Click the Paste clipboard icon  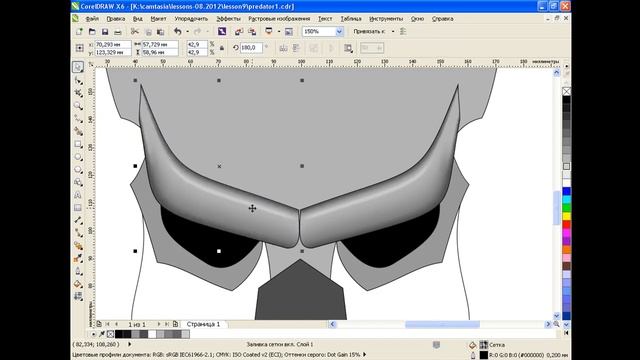tap(160, 31)
